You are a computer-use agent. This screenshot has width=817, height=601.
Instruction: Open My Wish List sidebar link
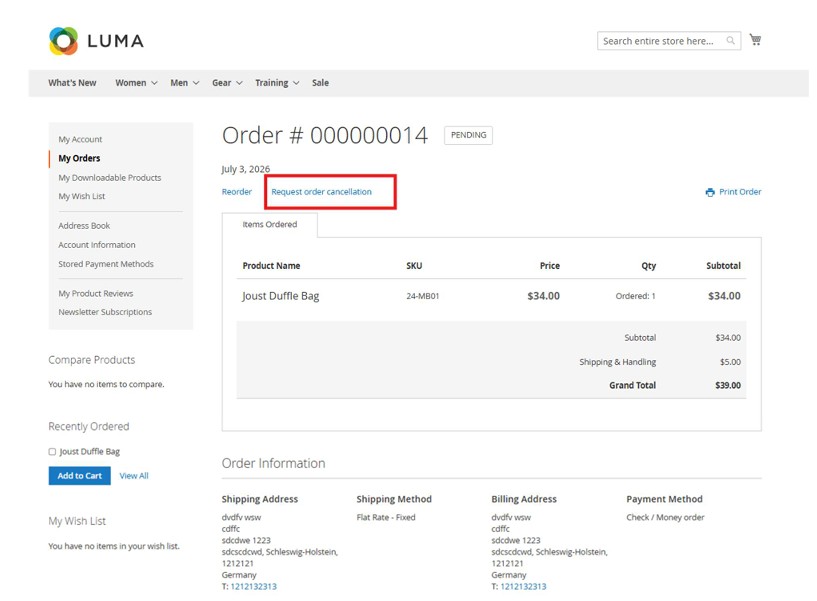coord(82,197)
